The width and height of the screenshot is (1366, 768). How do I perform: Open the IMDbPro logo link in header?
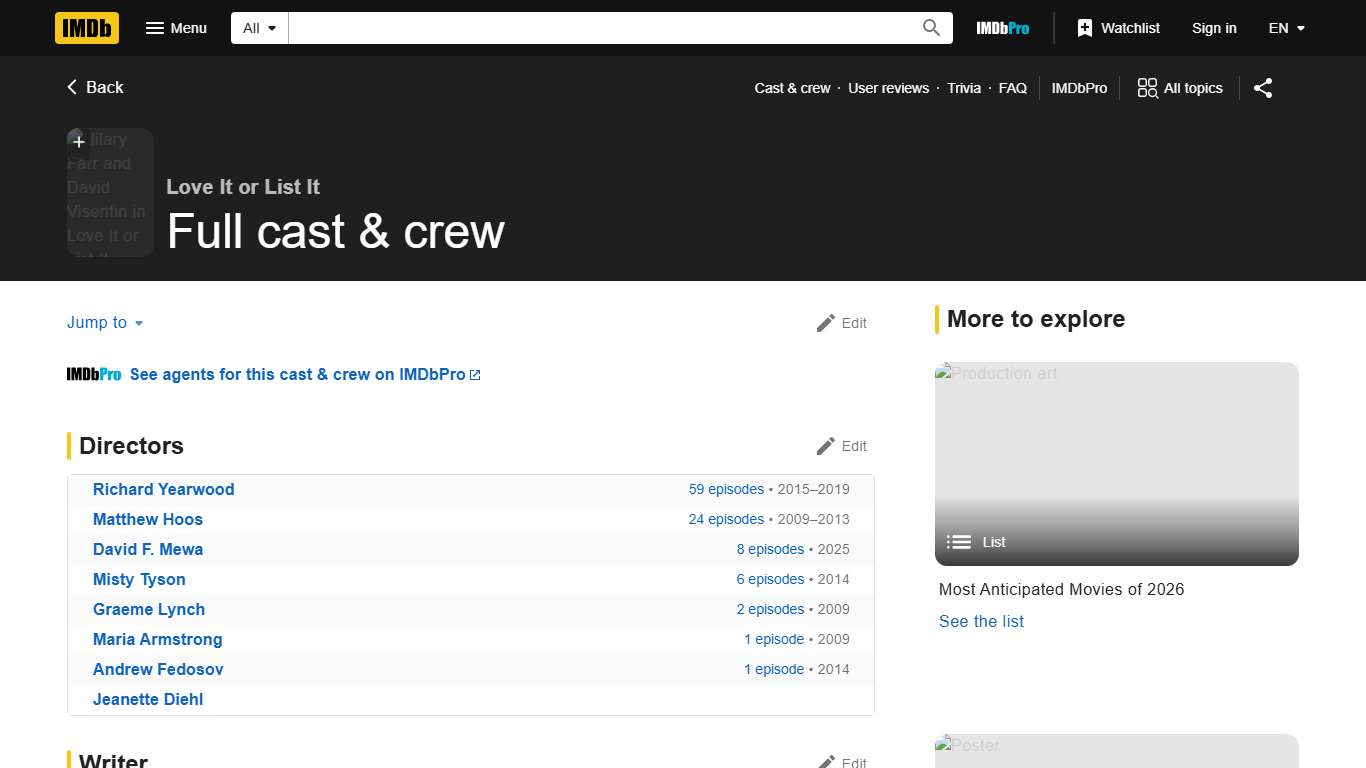click(x=1002, y=28)
